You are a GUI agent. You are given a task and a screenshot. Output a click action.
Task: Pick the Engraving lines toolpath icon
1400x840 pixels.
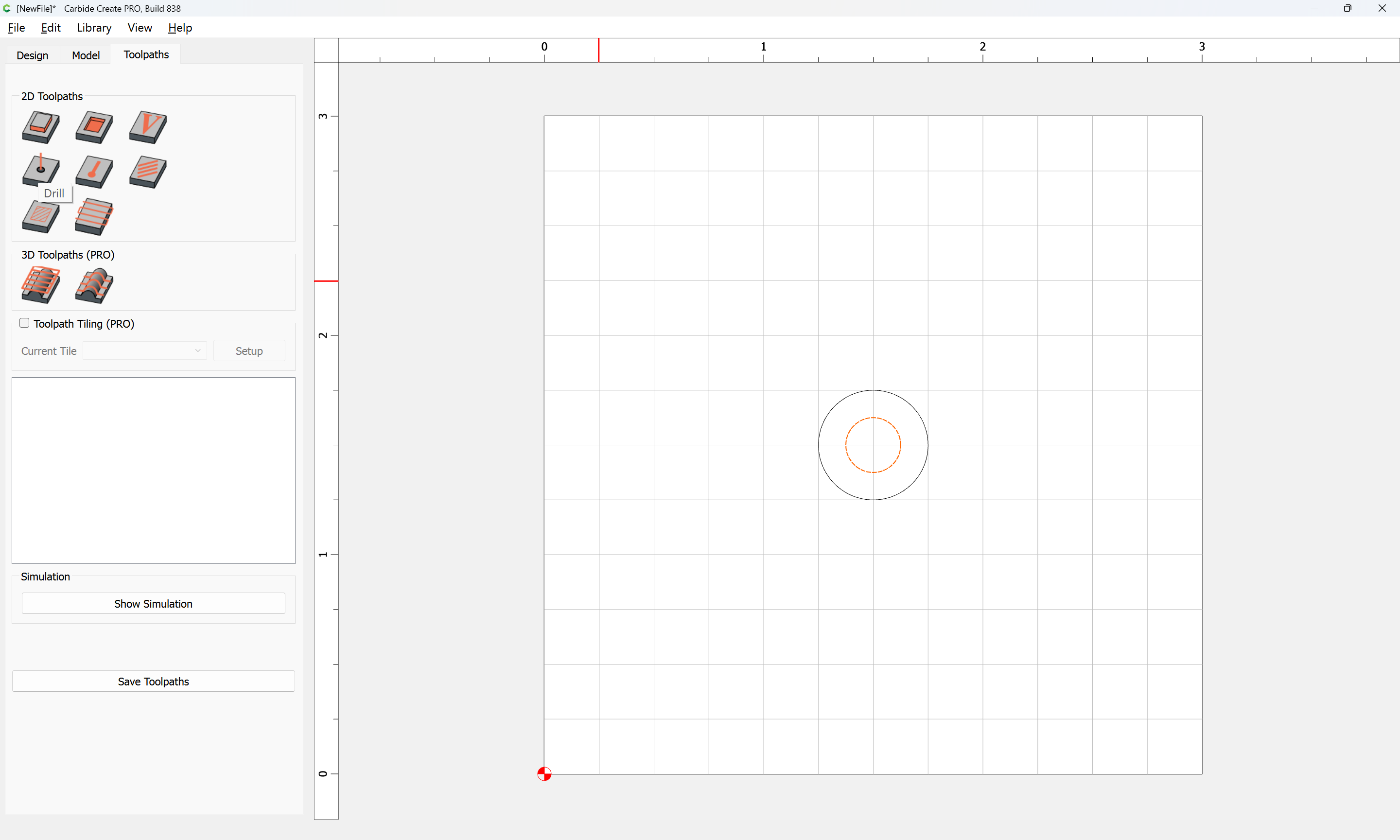pos(147,172)
